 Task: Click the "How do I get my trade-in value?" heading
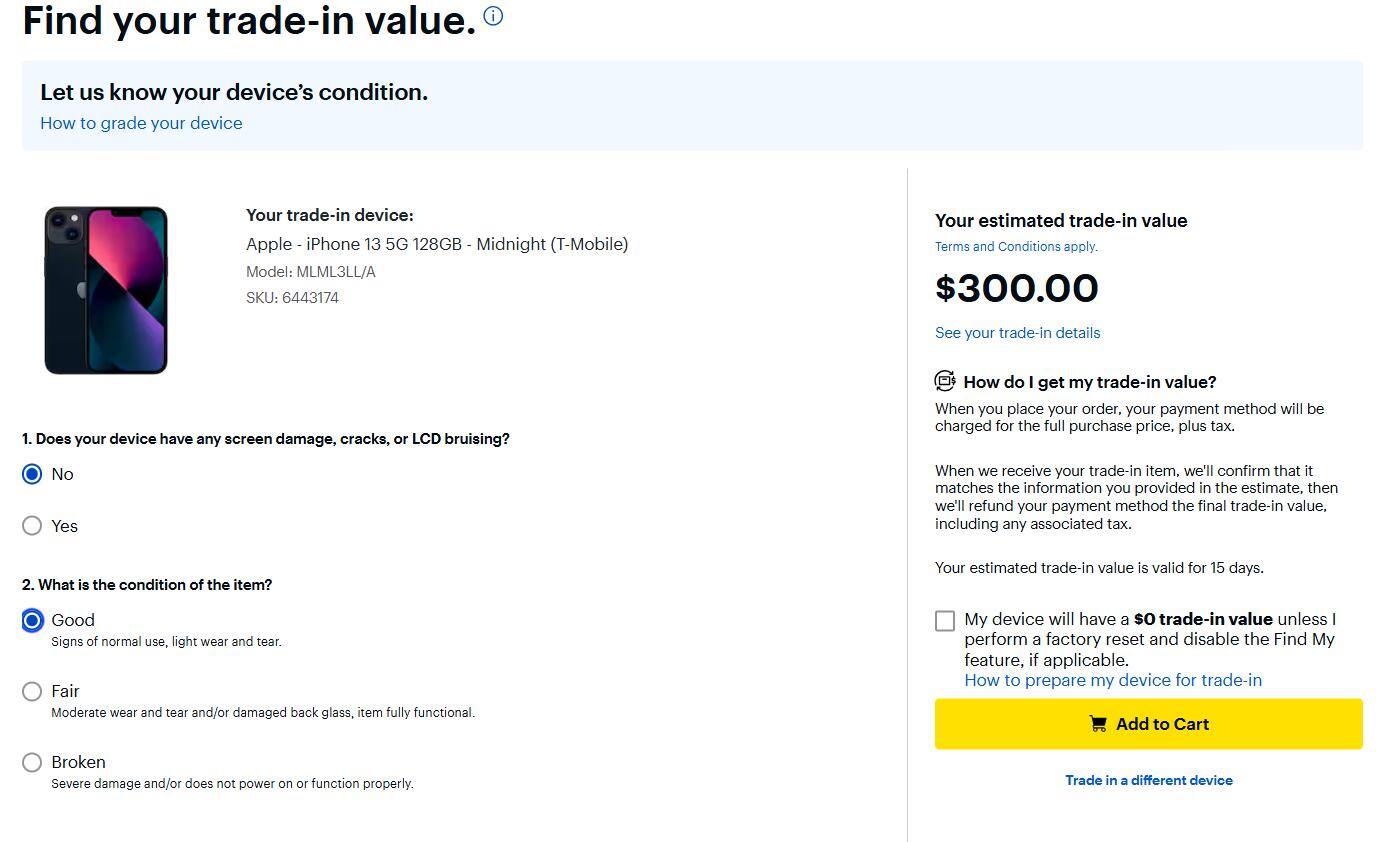tap(1090, 382)
